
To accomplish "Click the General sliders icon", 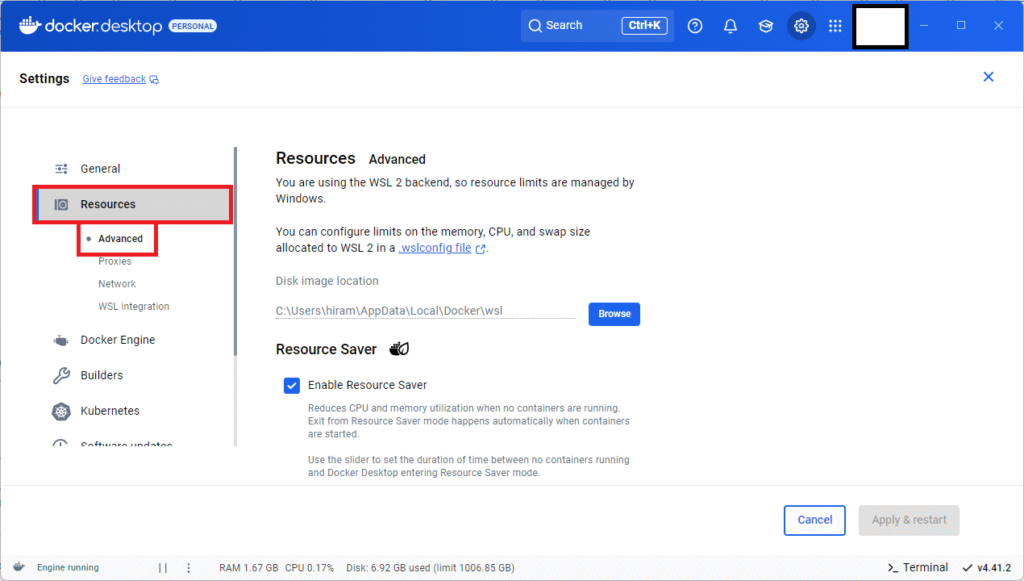I will 61,169.
